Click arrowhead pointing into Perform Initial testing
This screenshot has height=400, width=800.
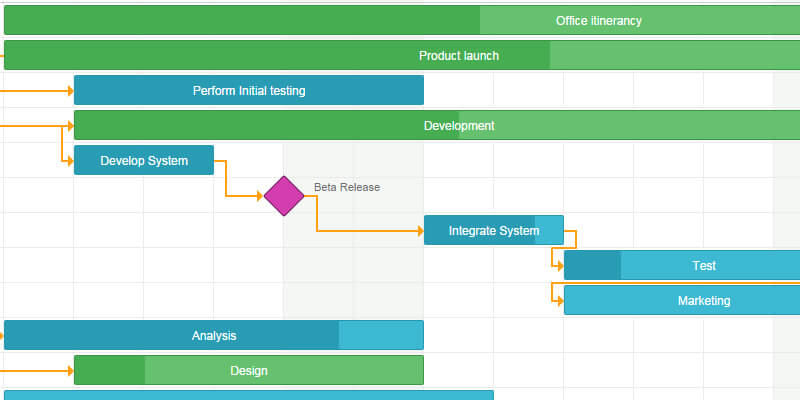[x=70, y=91]
